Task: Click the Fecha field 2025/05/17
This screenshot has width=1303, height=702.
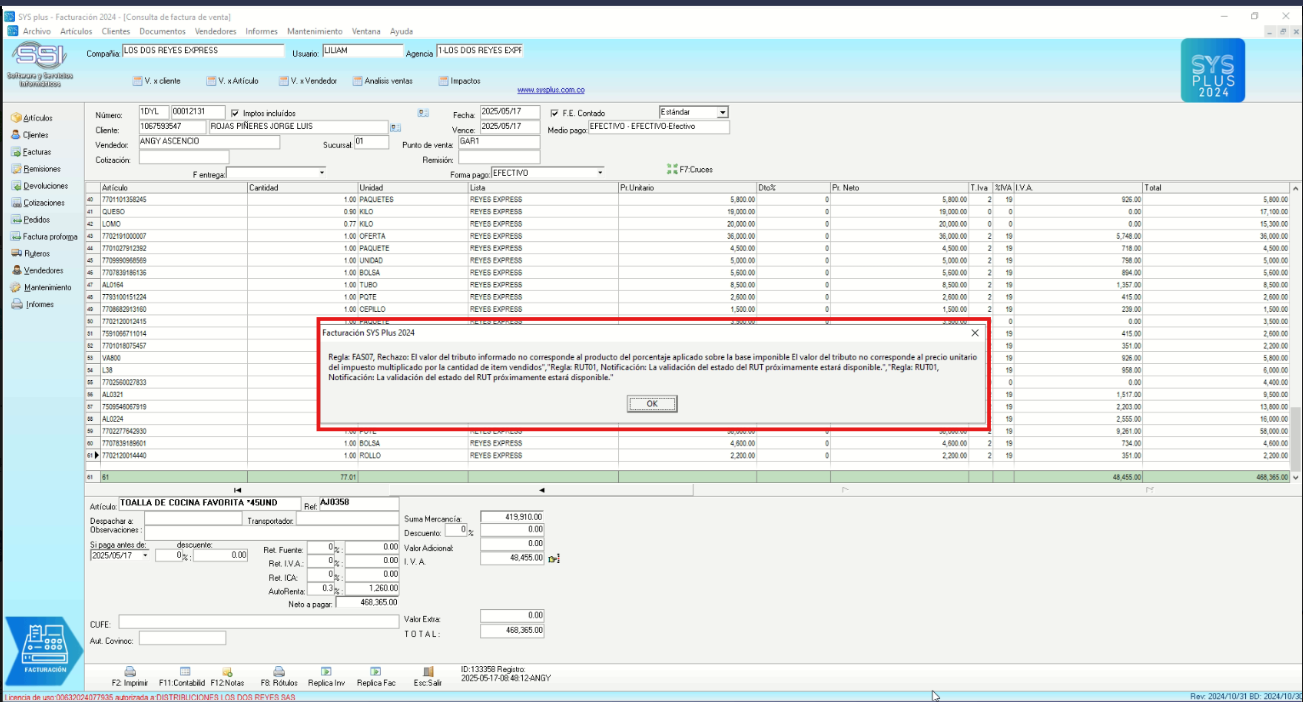Action: (x=509, y=112)
